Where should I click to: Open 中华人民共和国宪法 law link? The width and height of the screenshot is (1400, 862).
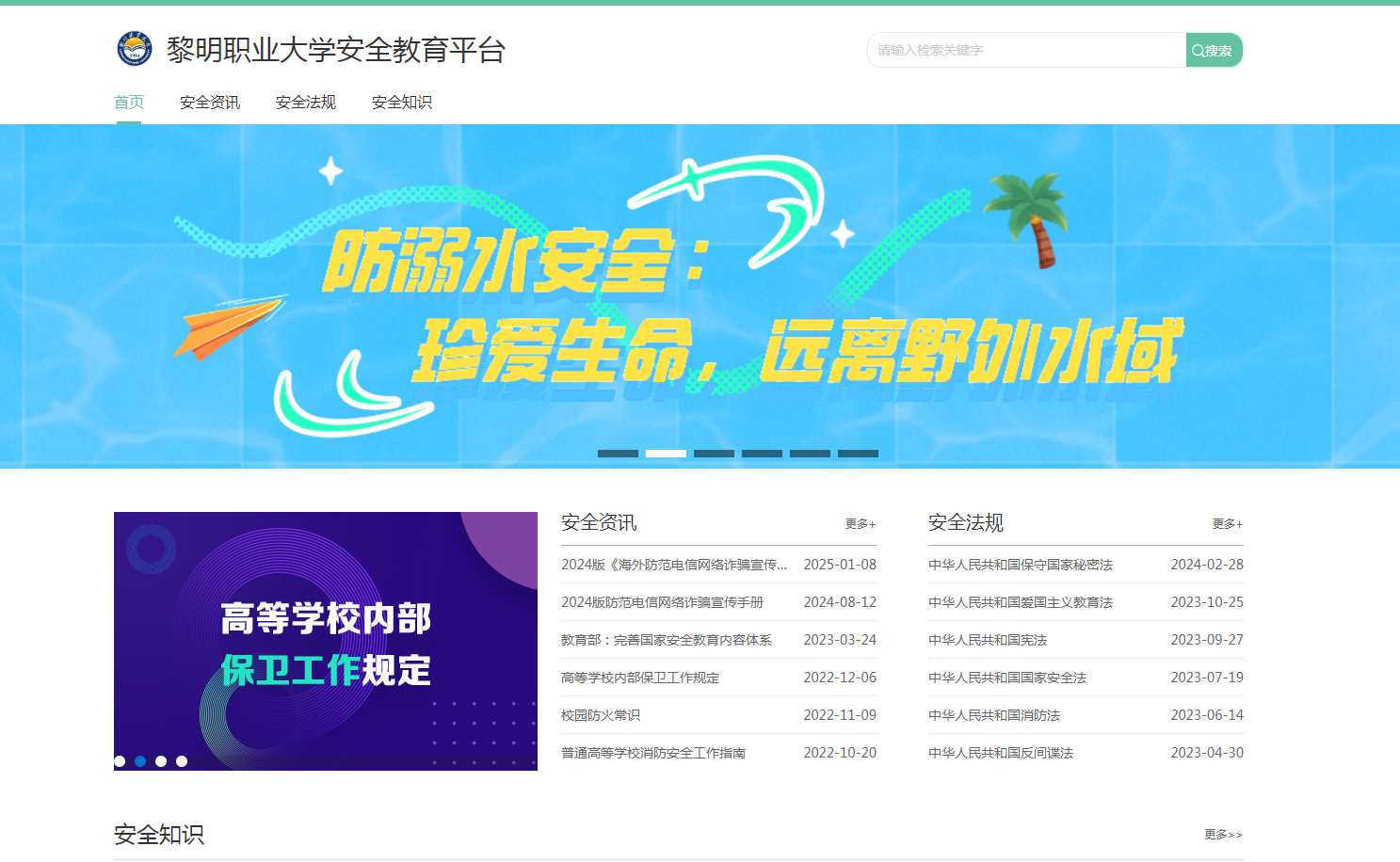point(988,640)
